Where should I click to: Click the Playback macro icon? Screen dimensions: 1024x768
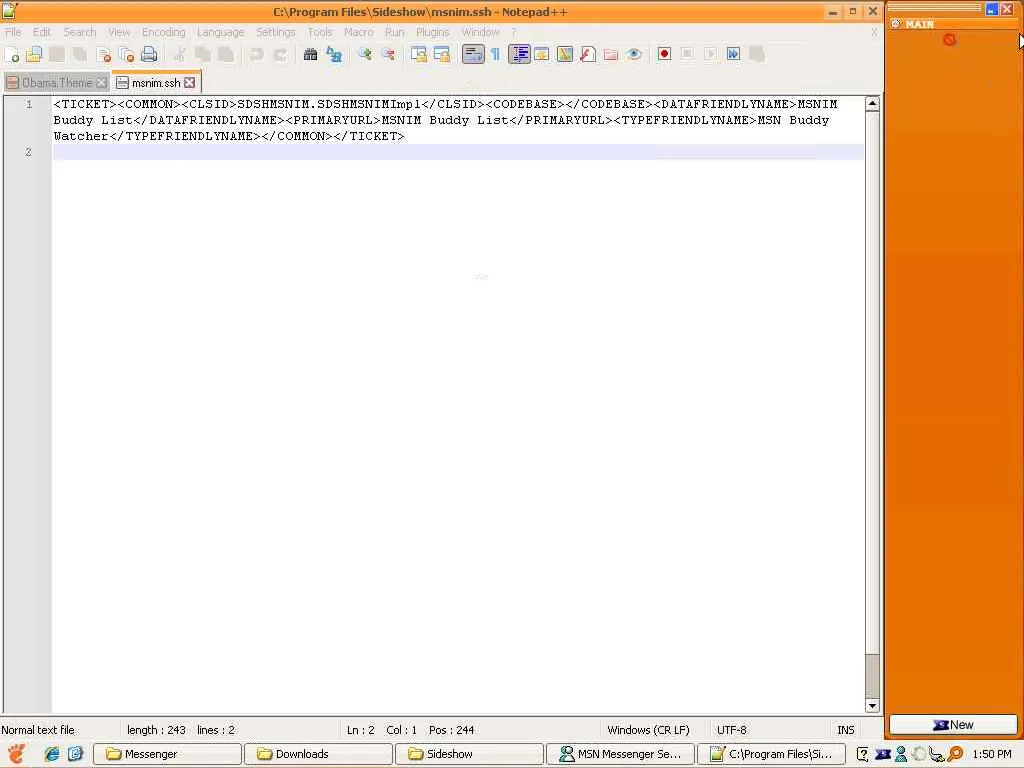711,54
